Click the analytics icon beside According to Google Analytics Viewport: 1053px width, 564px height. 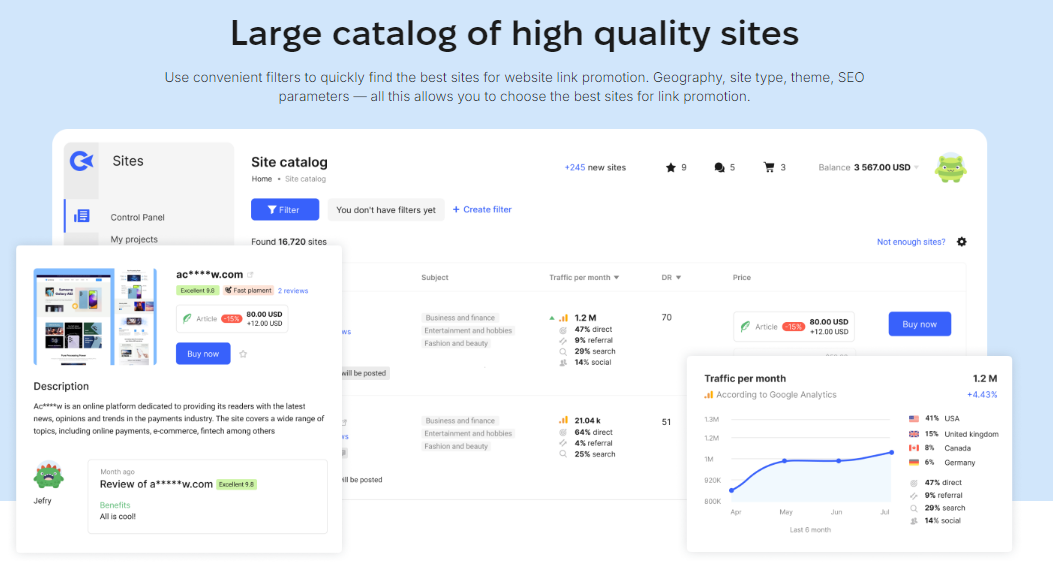[708, 395]
